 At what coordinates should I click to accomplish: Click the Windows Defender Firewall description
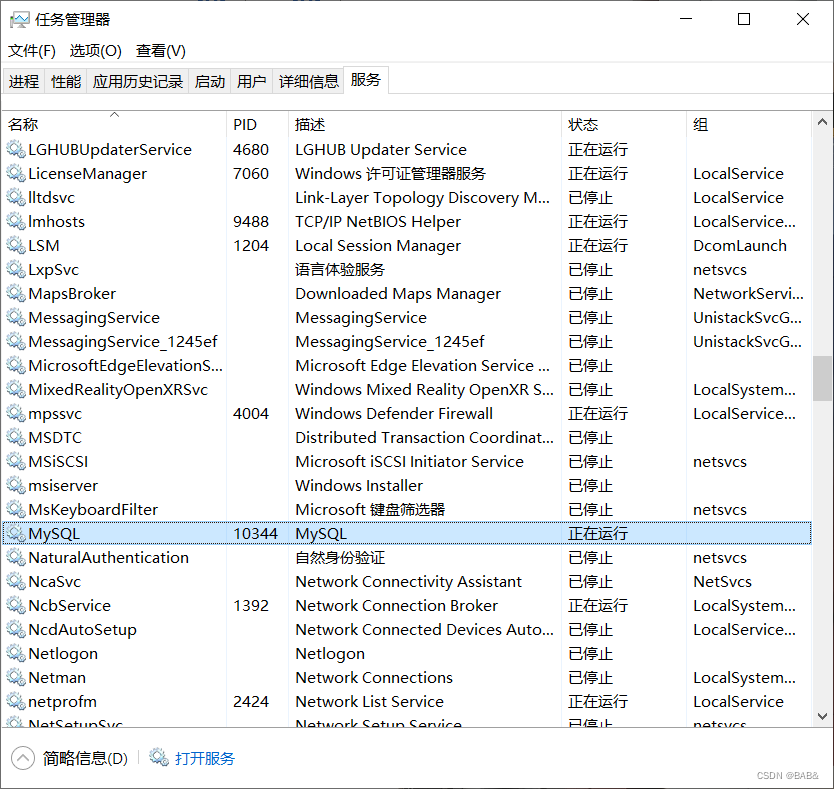(x=394, y=413)
